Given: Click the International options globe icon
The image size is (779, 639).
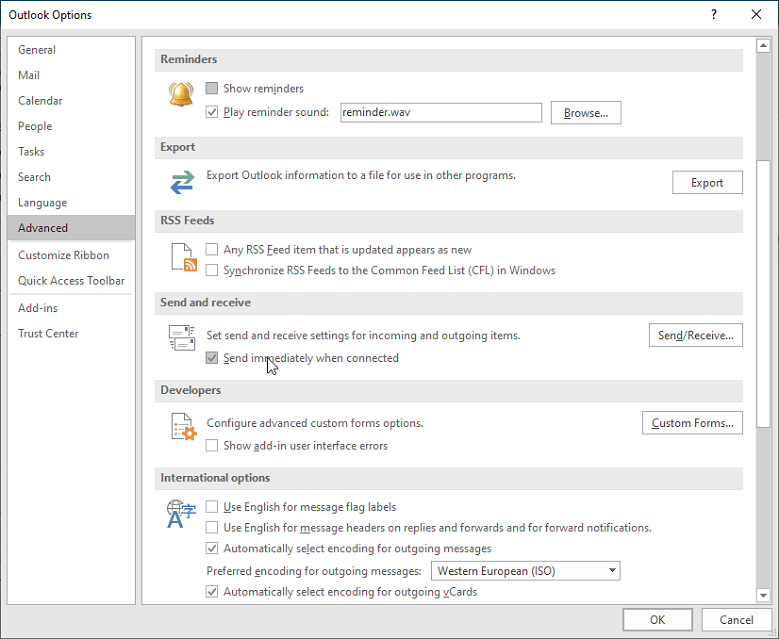Looking at the screenshot, I should pyautogui.click(x=181, y=514).
